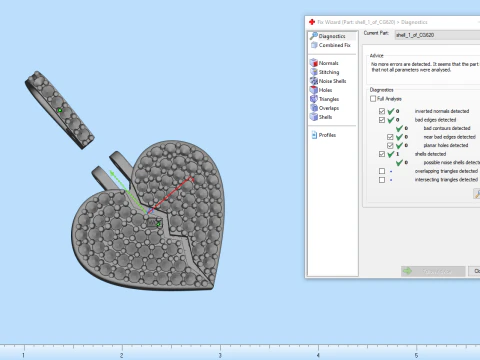Viewport: 480px width, 360px height.
Task: Enable the Full Analysis checkbox
Action: pyautogui.click(x=373, y=99)
